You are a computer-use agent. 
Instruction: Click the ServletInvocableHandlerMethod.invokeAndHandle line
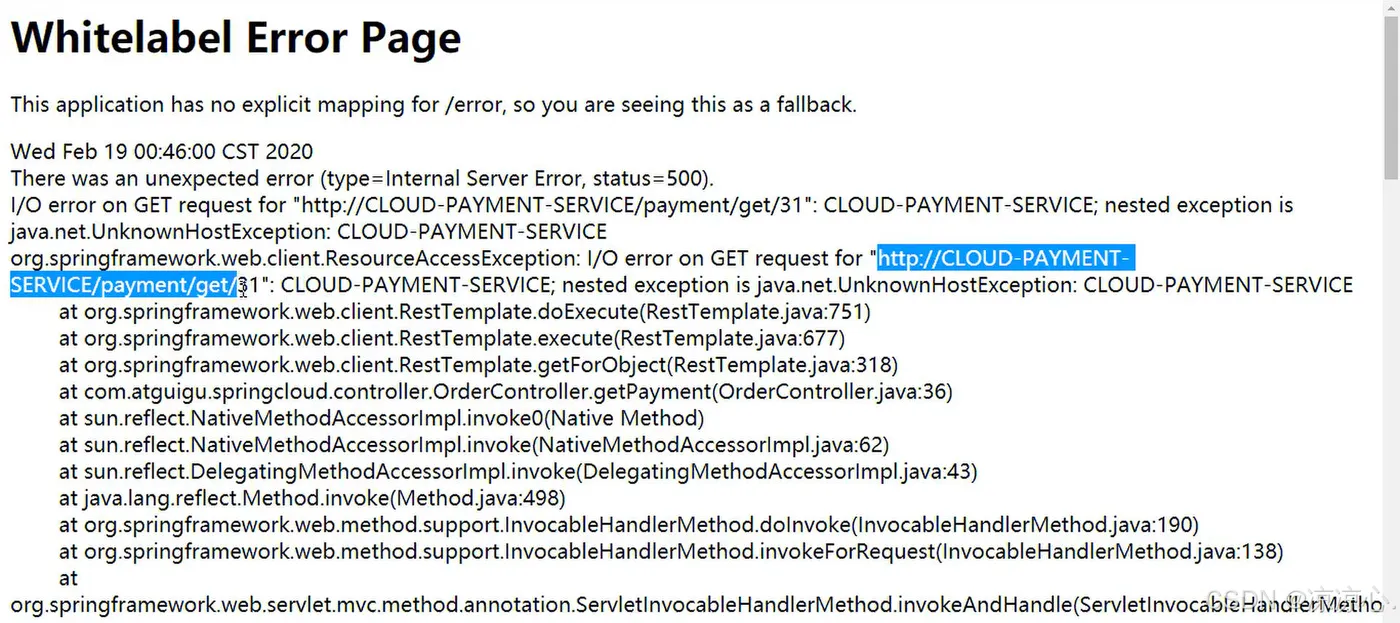pyautogui.click(x=690, y=604)
